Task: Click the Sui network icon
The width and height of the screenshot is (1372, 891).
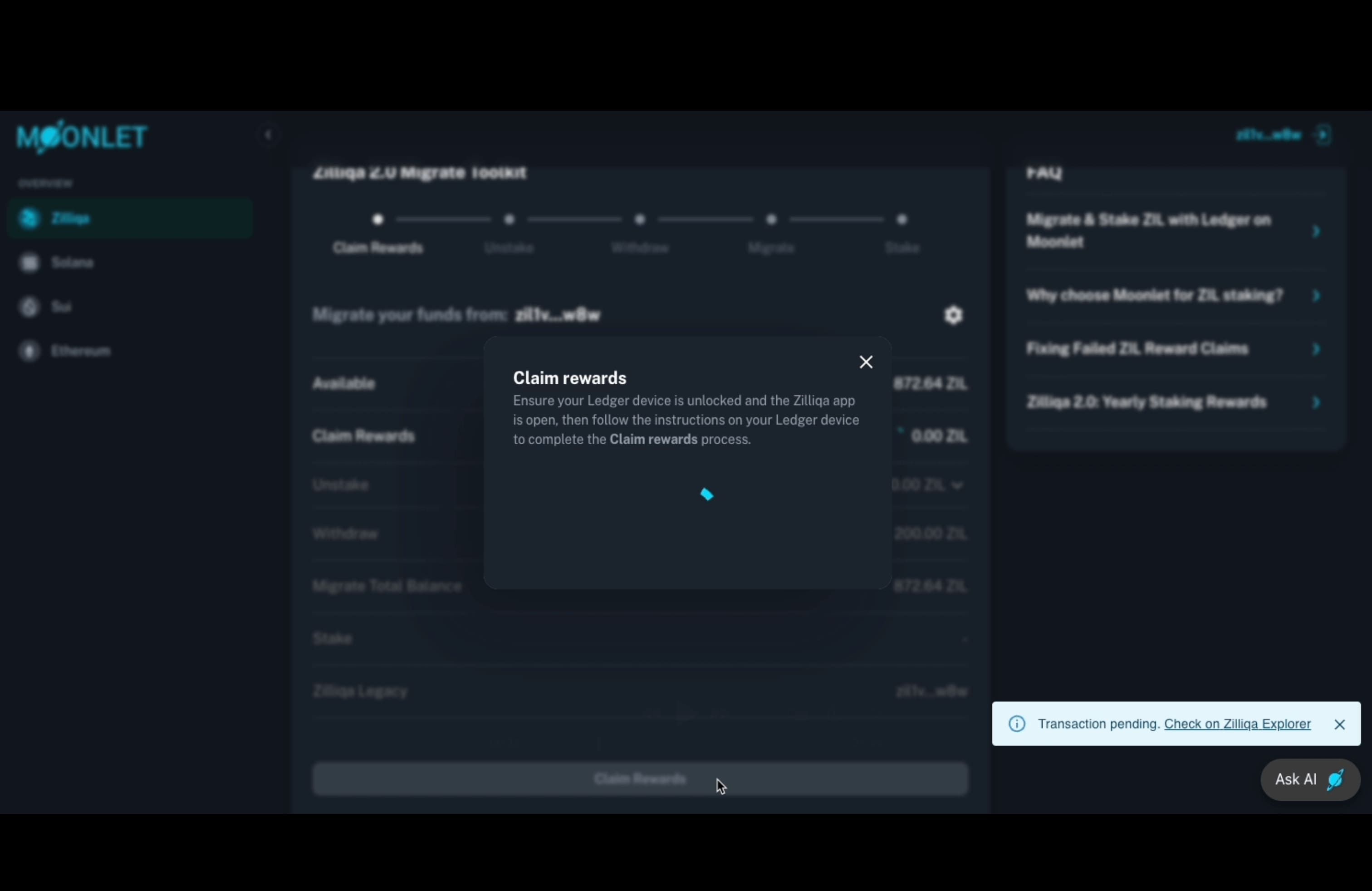Action: (29, 307)
